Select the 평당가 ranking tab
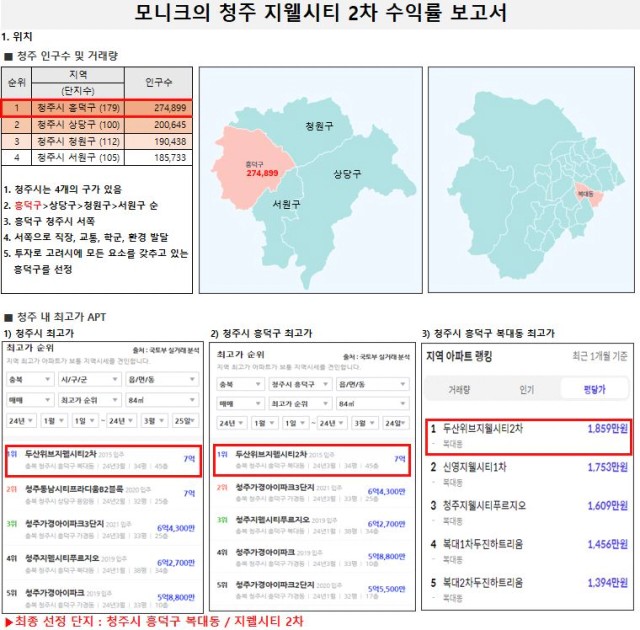The image size is (640, 630). [x=594, y=389]
